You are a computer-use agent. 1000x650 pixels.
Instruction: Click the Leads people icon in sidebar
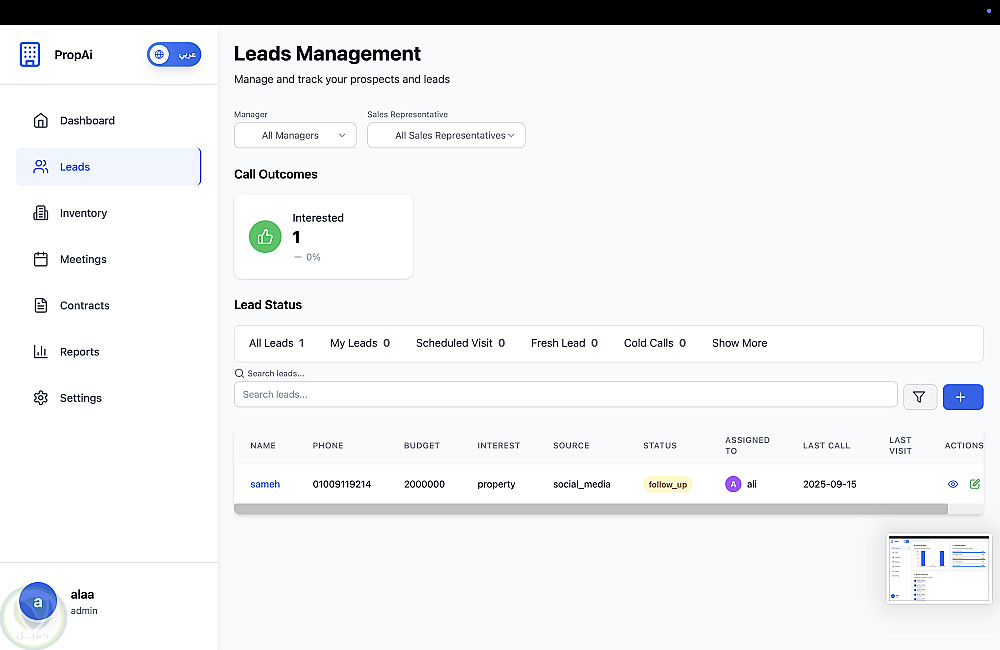[x=41, y=167]
